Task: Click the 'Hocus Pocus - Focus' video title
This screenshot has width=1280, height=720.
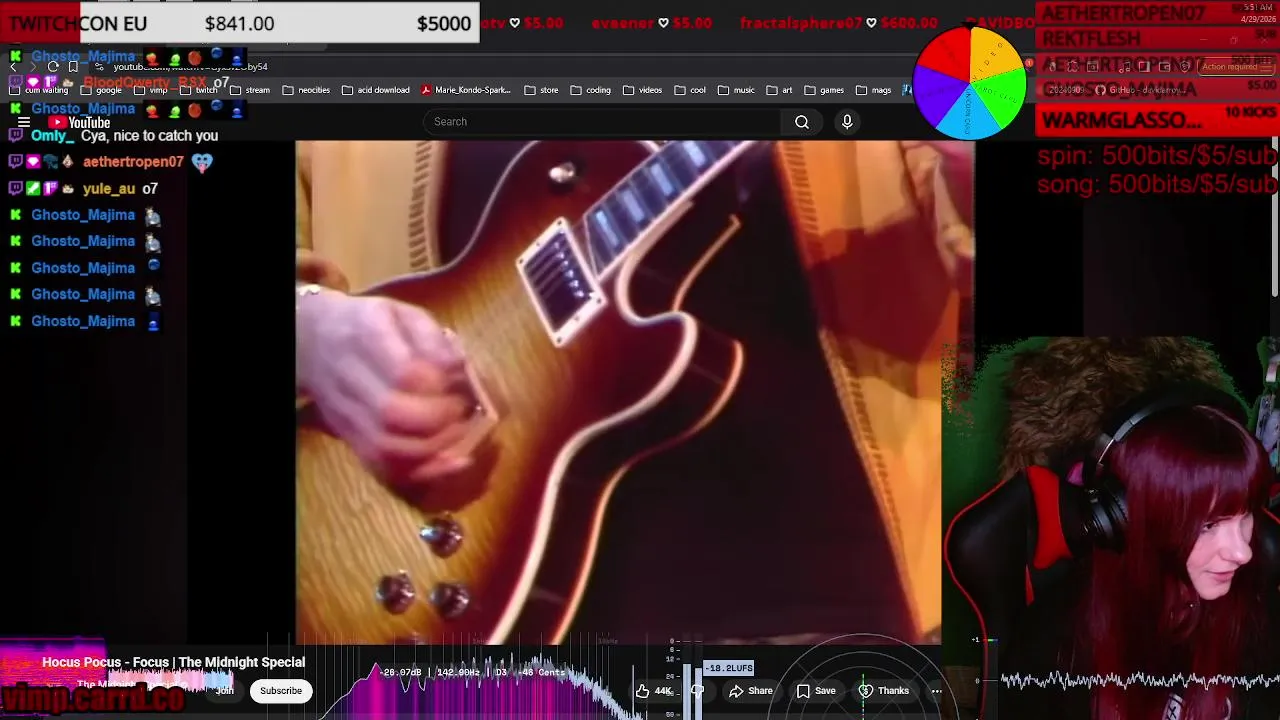Action: tap(173, 662)
